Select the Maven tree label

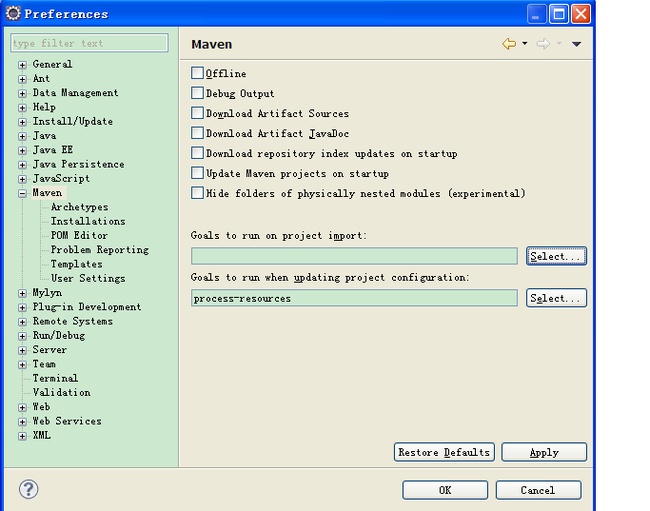[x=47, y=193]
